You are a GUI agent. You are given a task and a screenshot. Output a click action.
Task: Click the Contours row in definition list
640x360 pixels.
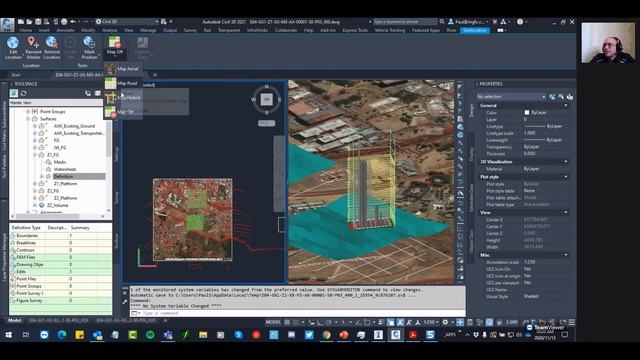click(60, 250)
